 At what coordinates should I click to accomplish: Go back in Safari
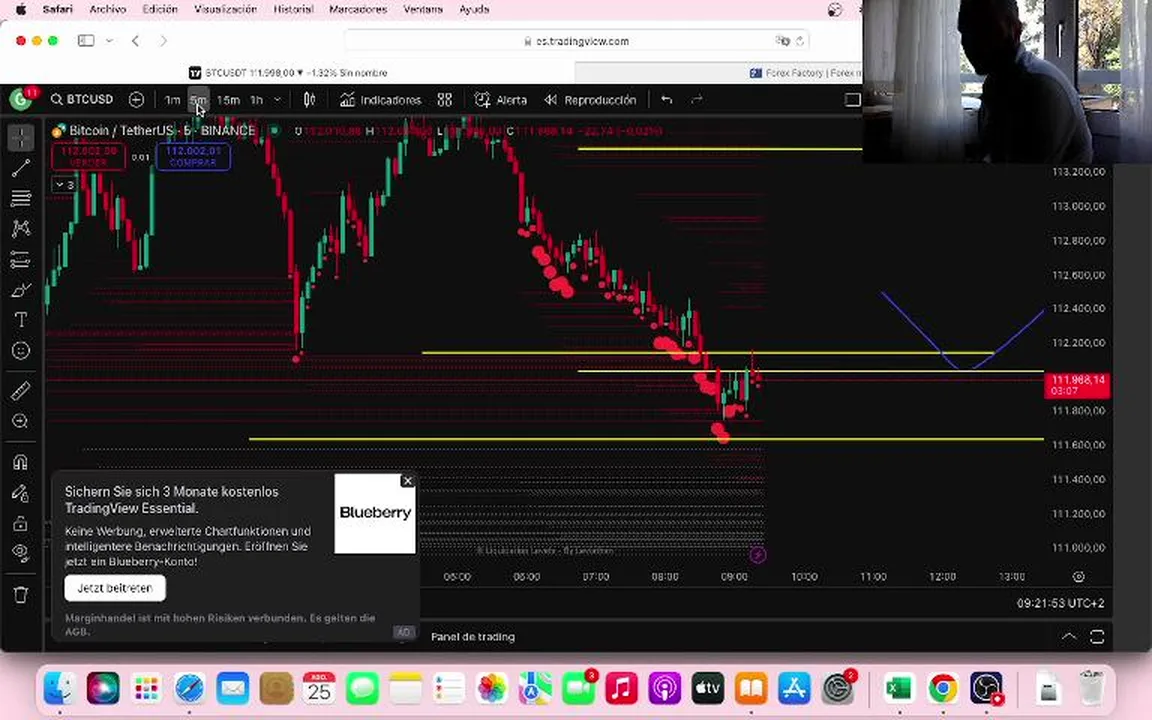click(135, 41)
